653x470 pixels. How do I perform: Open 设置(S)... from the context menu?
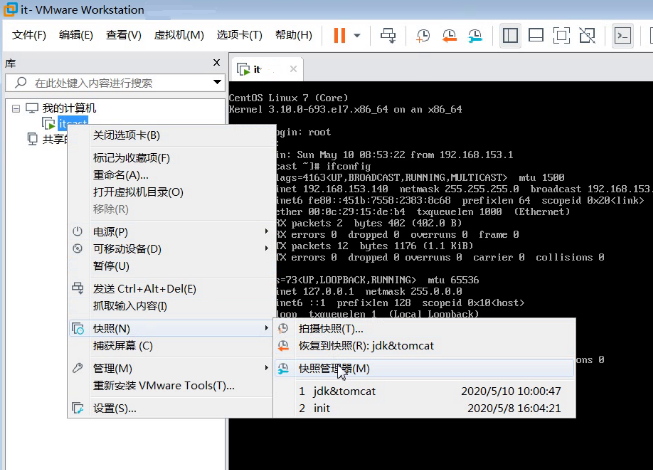(171, 408)
